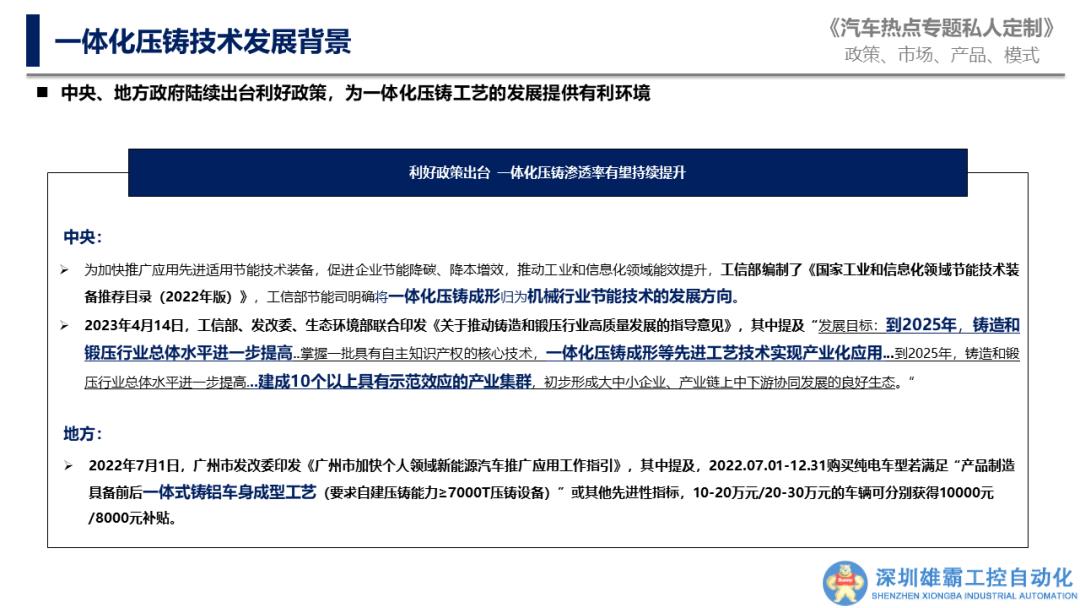This screenshot has width=1080, height=608.
Task: Click the Xiongba mascot logo icon
Action: click(x=845, y=582)
